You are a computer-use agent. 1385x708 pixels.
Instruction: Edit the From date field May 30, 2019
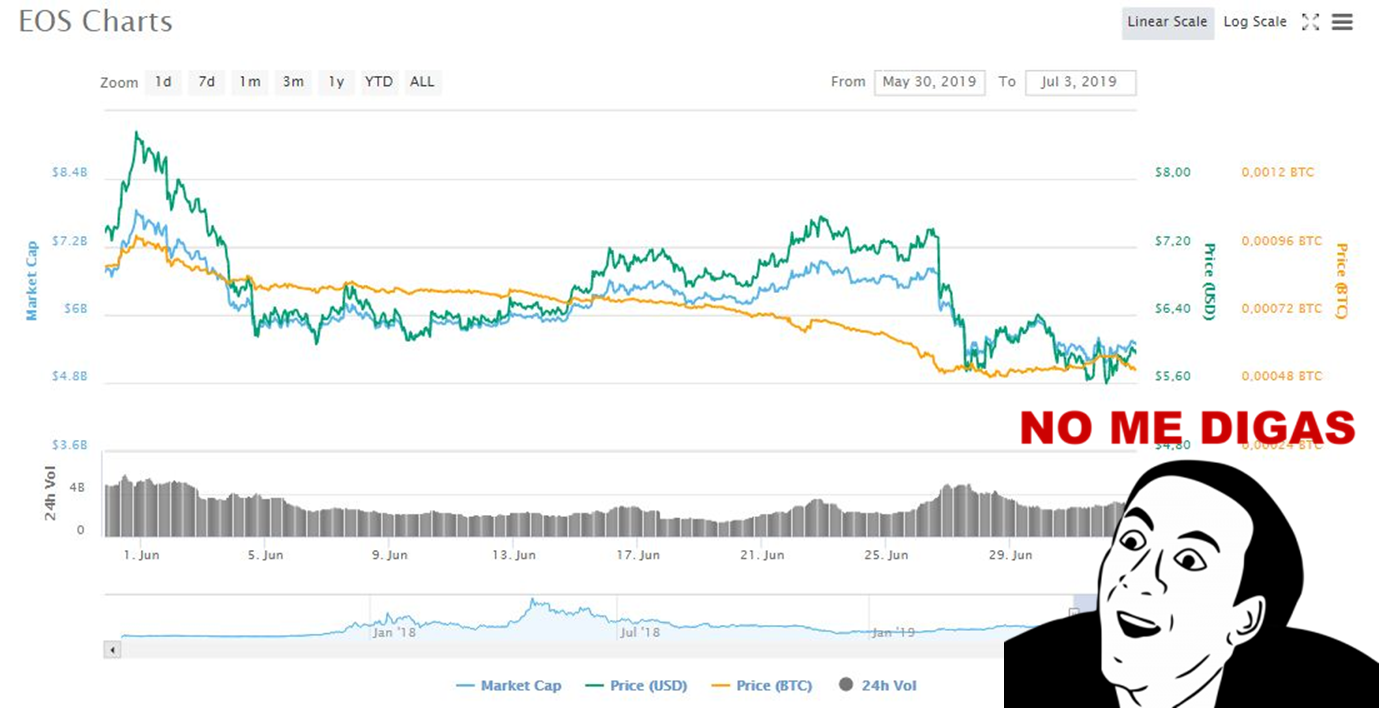[930, 82]
